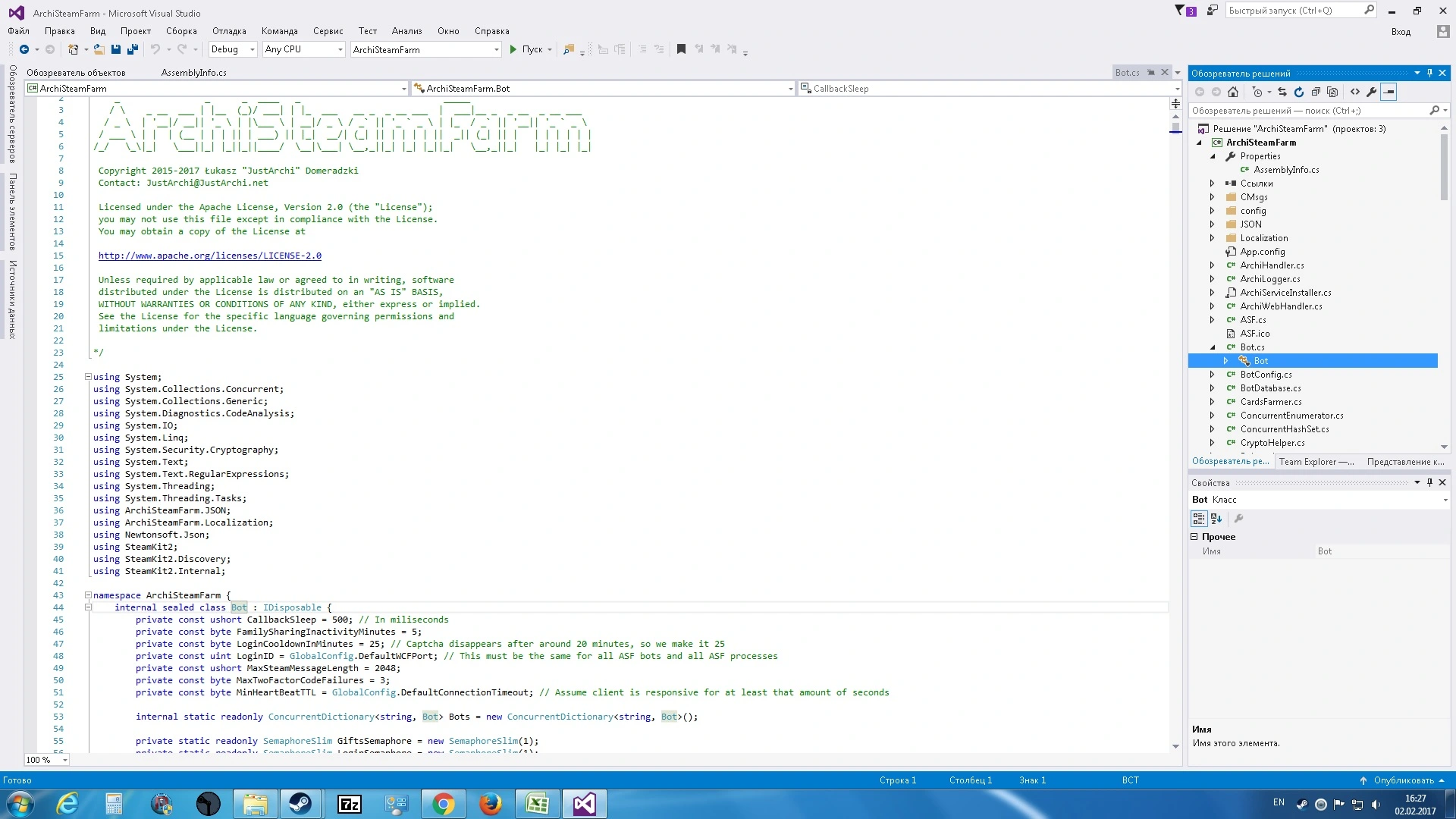1456x819 pixels.
Task: Open Steam from the taskbar
Action: (x=300, y=804)
